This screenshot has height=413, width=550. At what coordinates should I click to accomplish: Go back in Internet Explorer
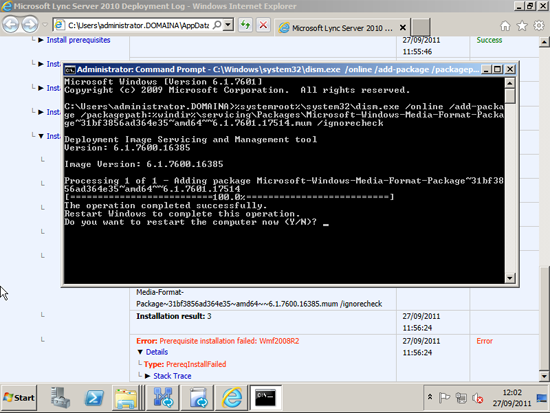11,25
